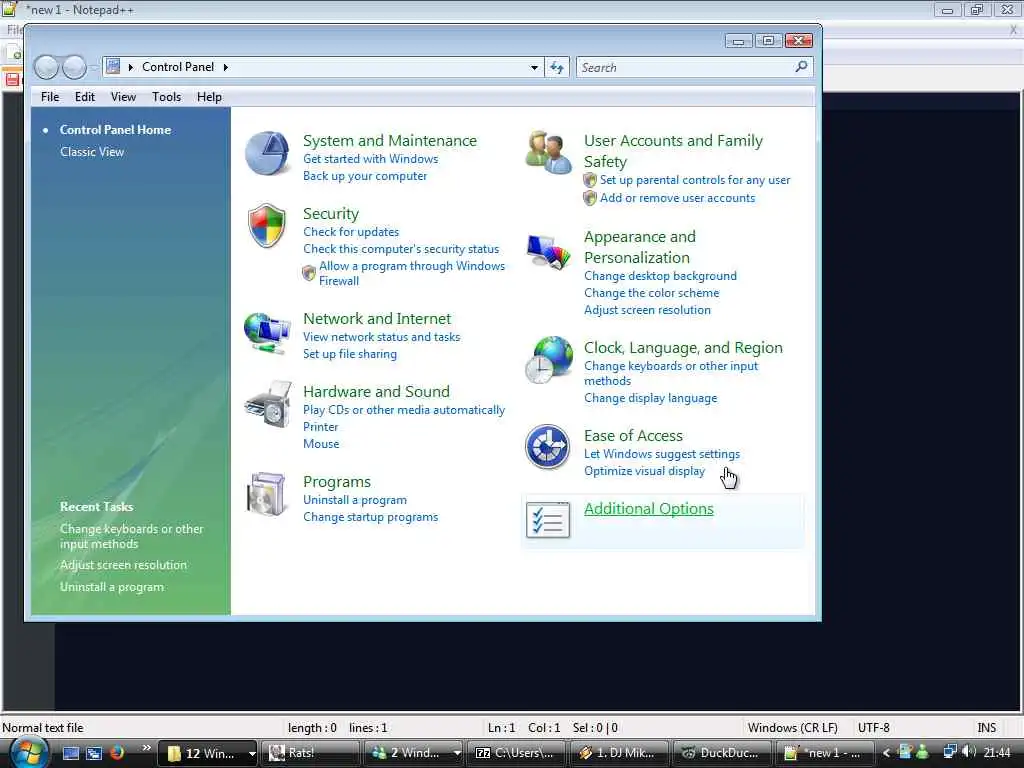Click Back up your computer

coord(364,176)
